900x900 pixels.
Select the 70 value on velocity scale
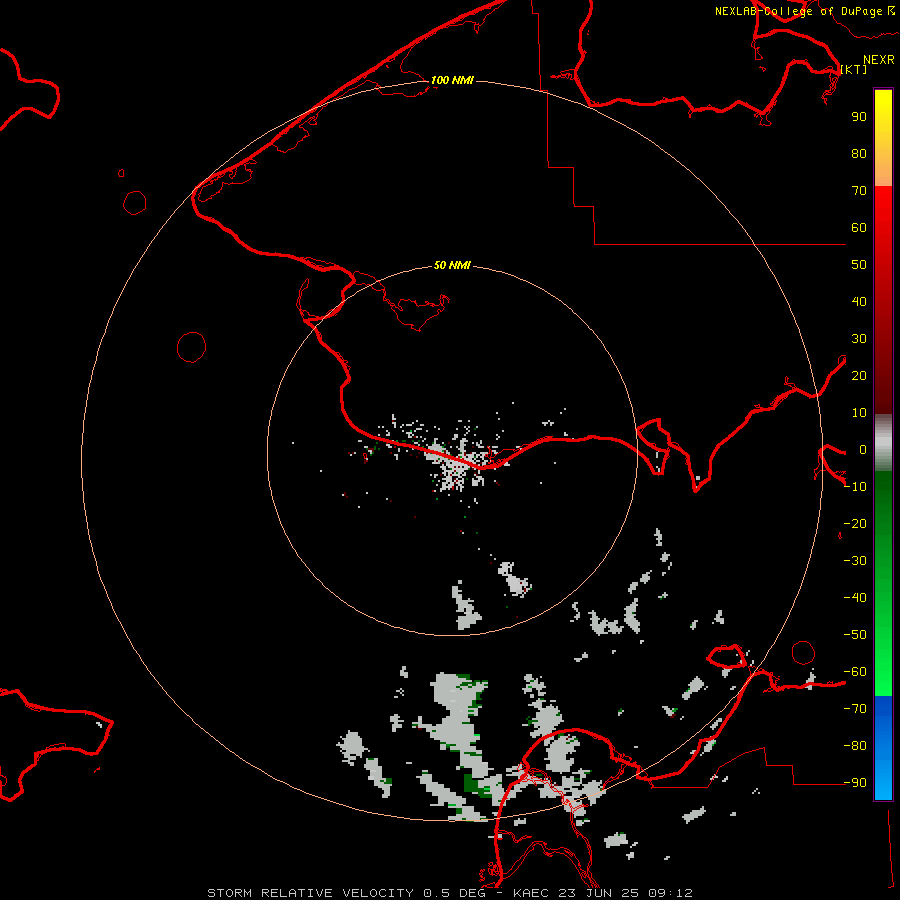pos(859,191)
